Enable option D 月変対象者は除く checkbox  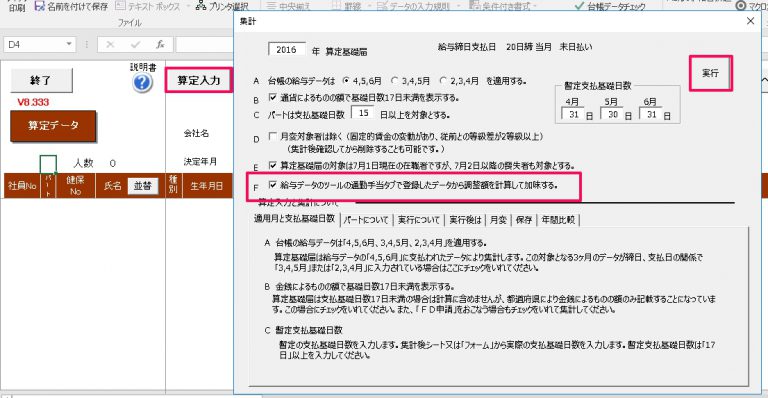tap(273, 136)
